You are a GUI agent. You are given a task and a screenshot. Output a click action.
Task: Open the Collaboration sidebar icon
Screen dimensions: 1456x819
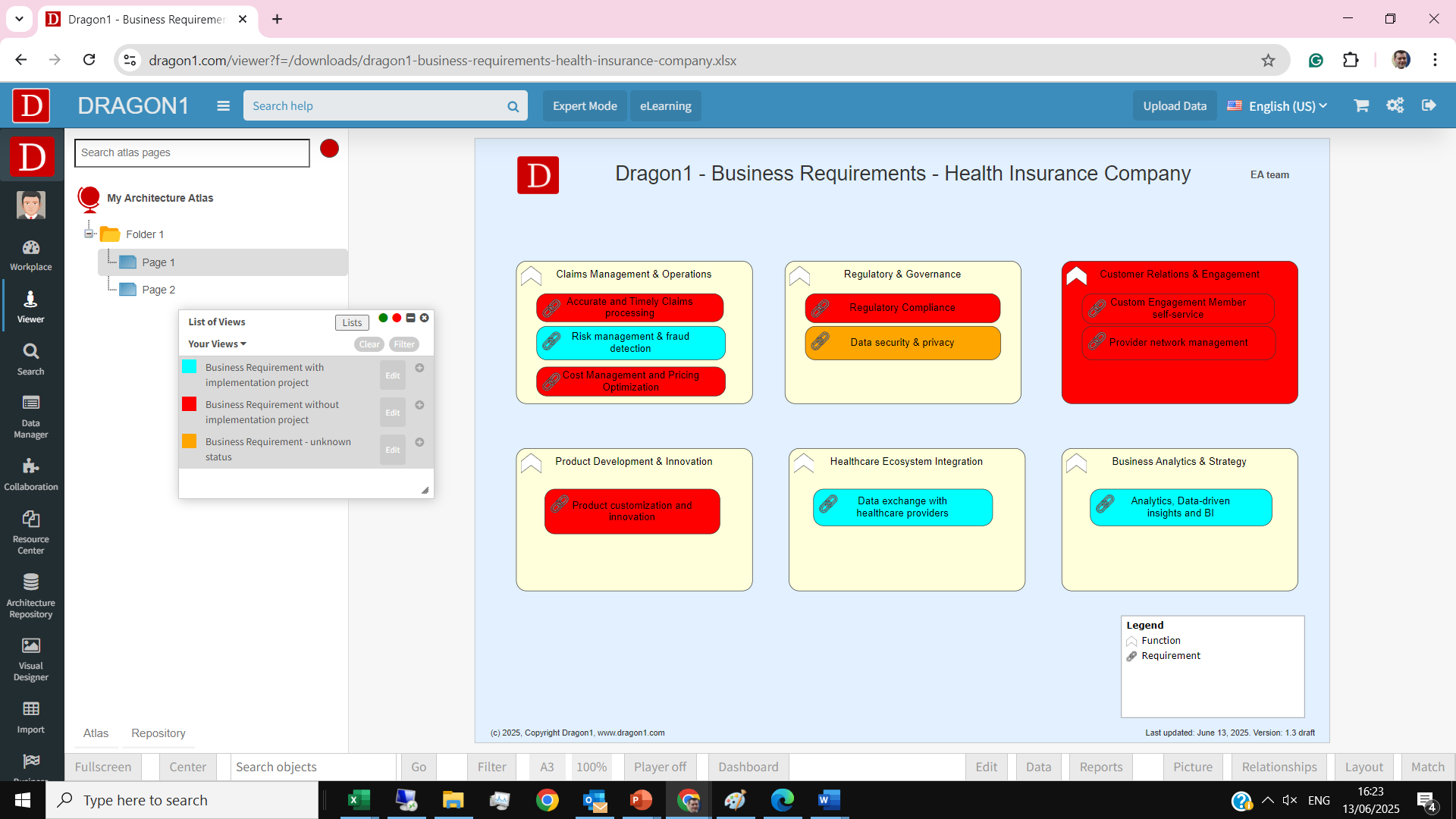31,475
